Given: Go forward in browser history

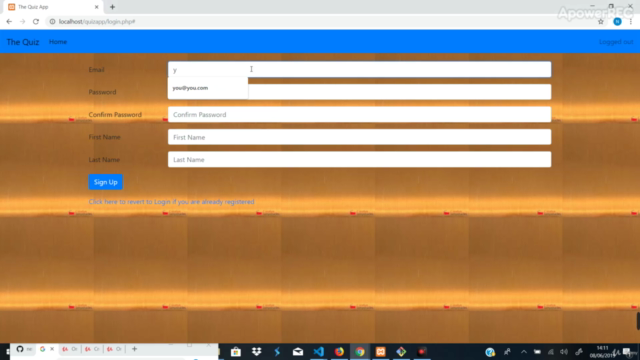Looking at the screenshot, I should pos(22,22).
